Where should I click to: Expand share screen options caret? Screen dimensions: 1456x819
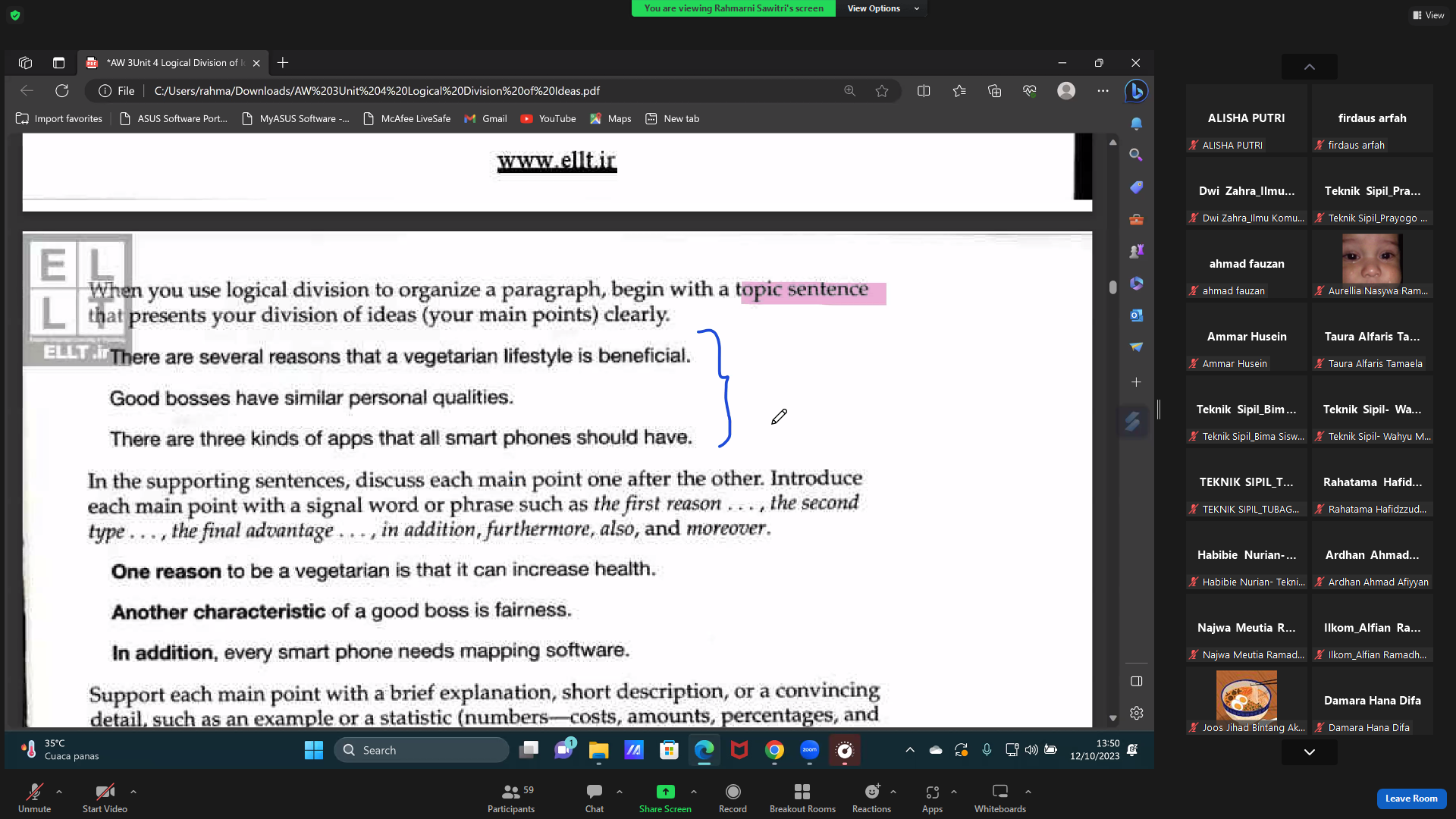click(694, 792)
